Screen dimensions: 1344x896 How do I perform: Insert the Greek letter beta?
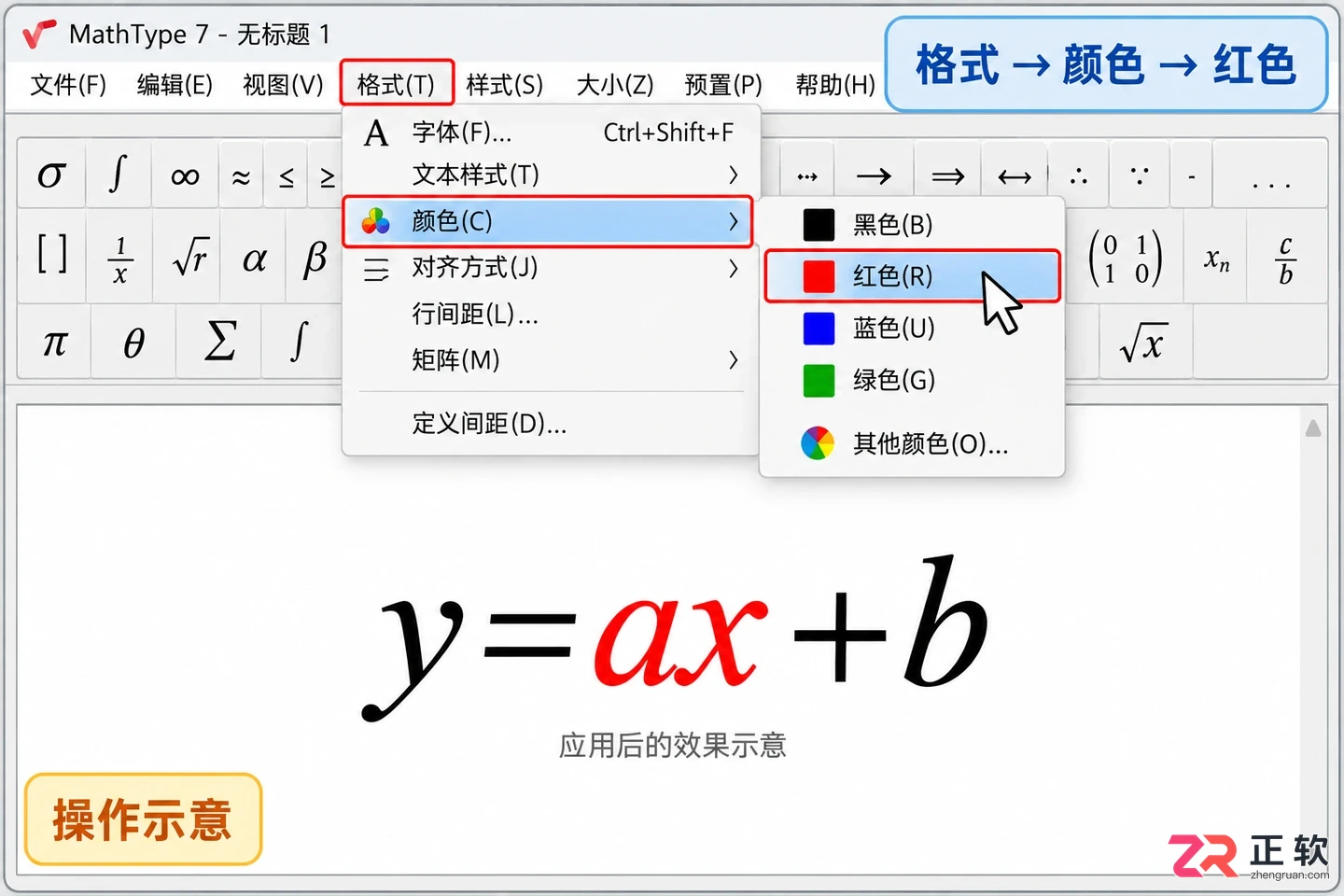click(315, 258)
